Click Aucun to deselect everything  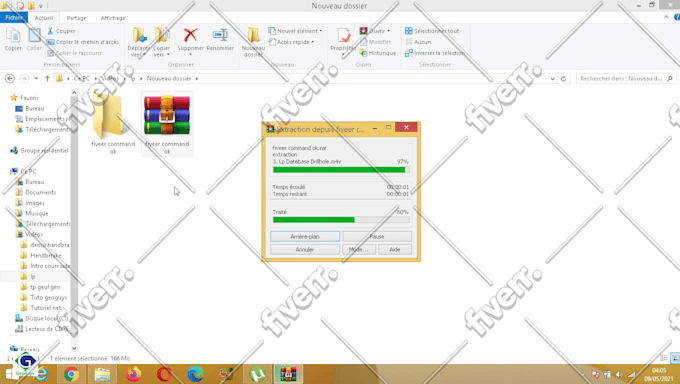(x=418, y=42)
